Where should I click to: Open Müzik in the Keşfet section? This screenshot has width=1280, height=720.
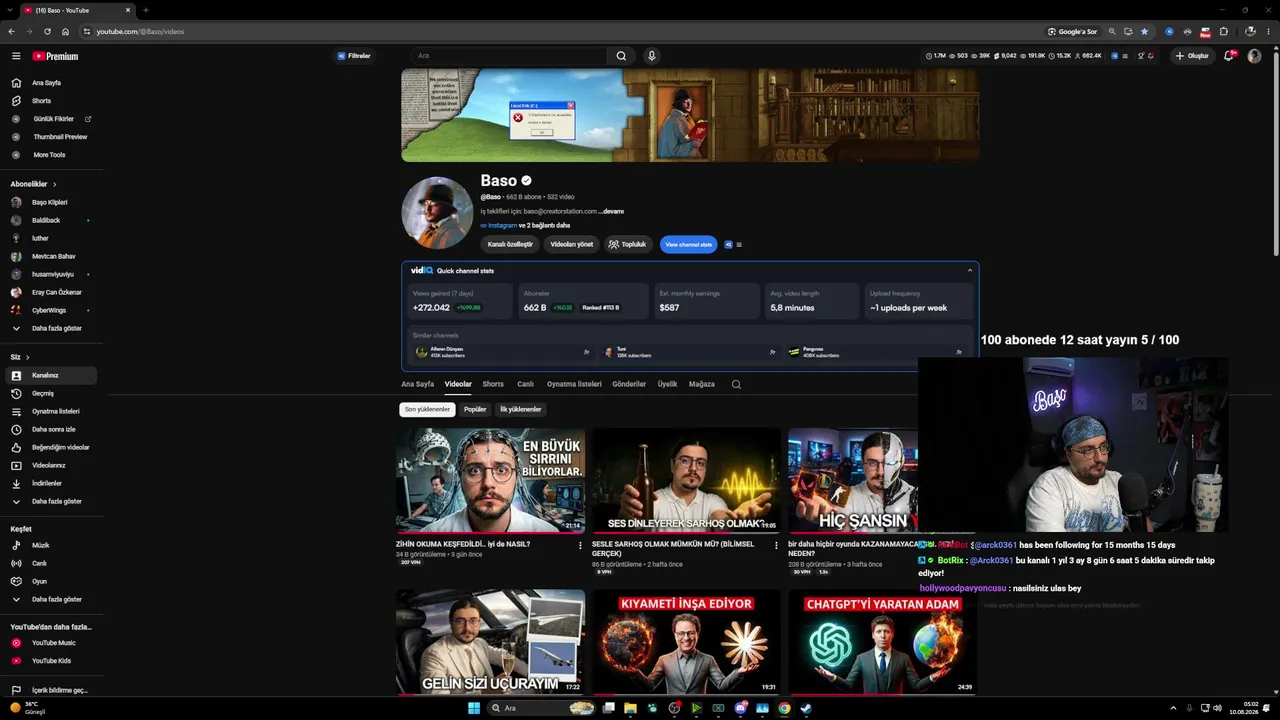[x=49, y=545]
